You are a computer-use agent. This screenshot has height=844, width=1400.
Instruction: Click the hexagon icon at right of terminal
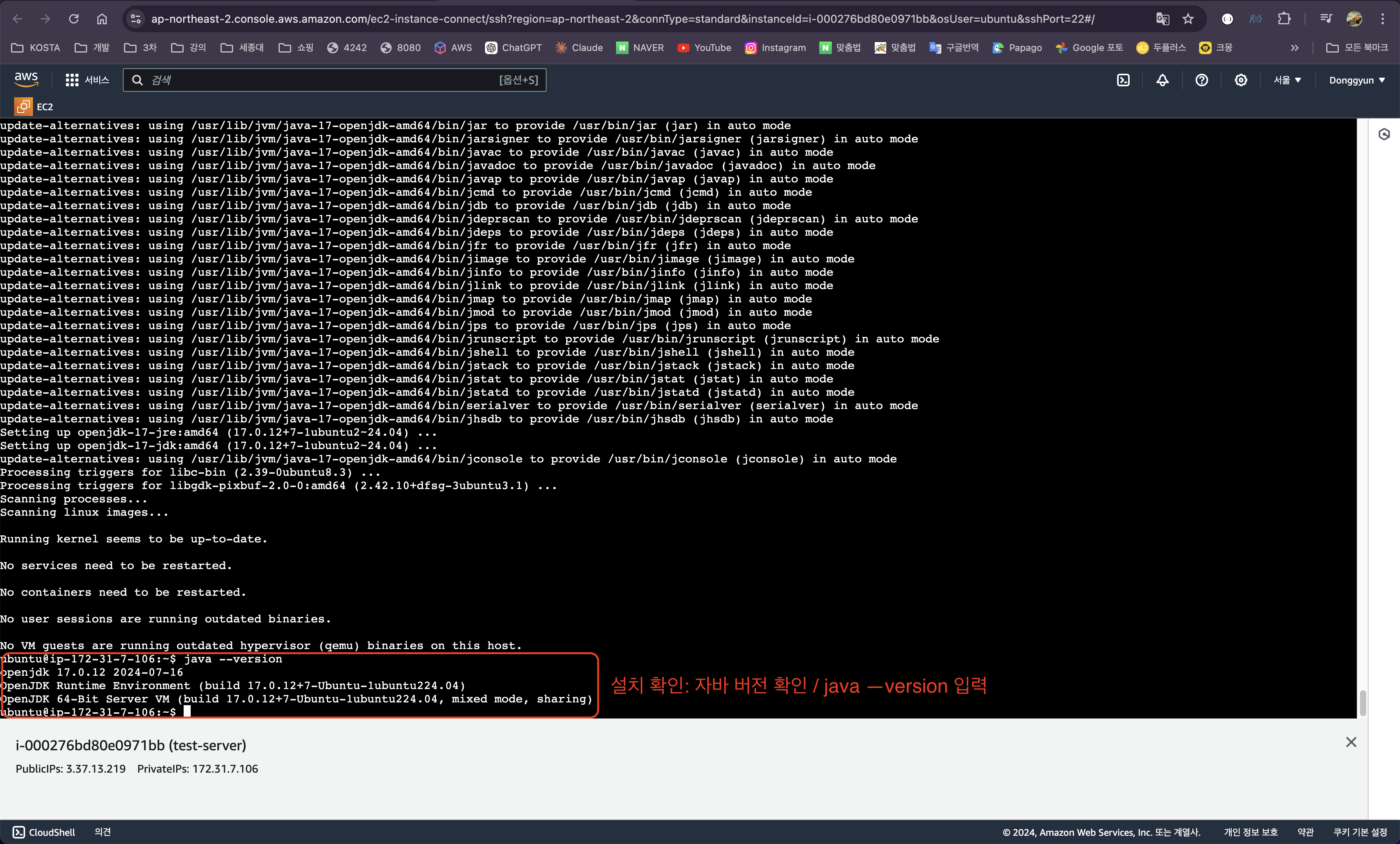[x=1384, y=134]
